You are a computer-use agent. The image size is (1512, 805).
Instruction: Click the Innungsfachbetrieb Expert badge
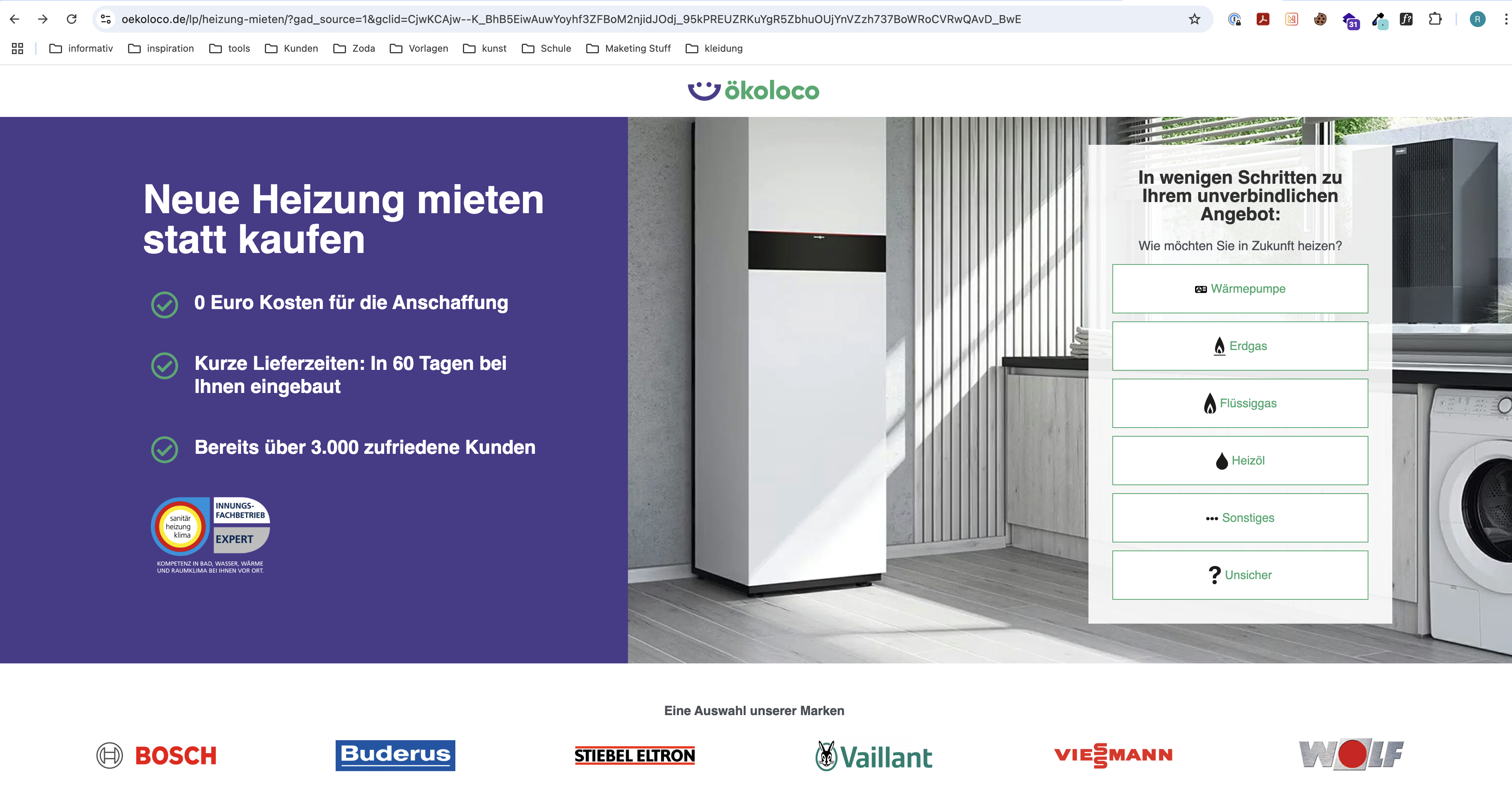210,535
